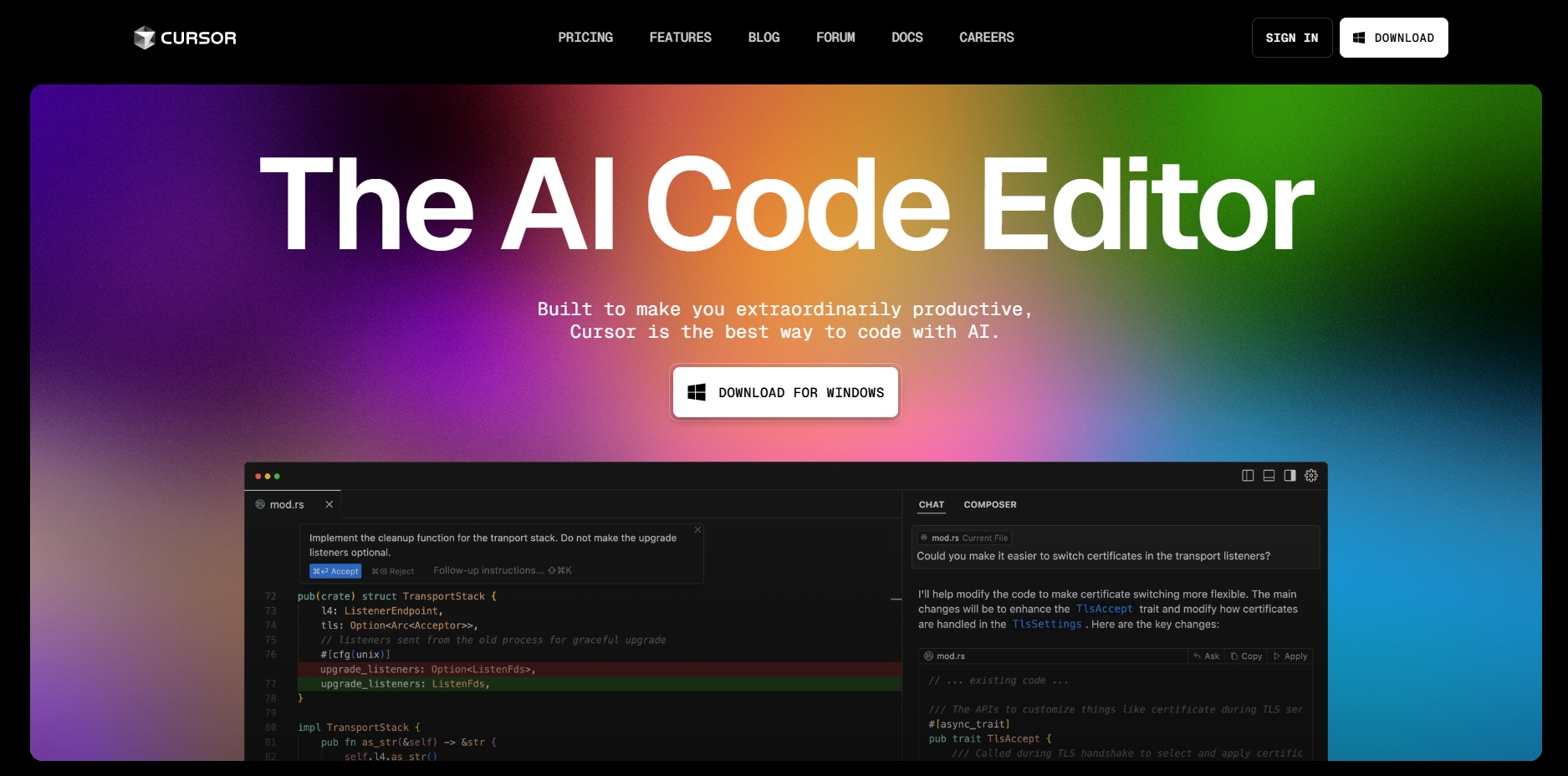
Task: Click the CURSOR wordmark text
Action: 198,38
